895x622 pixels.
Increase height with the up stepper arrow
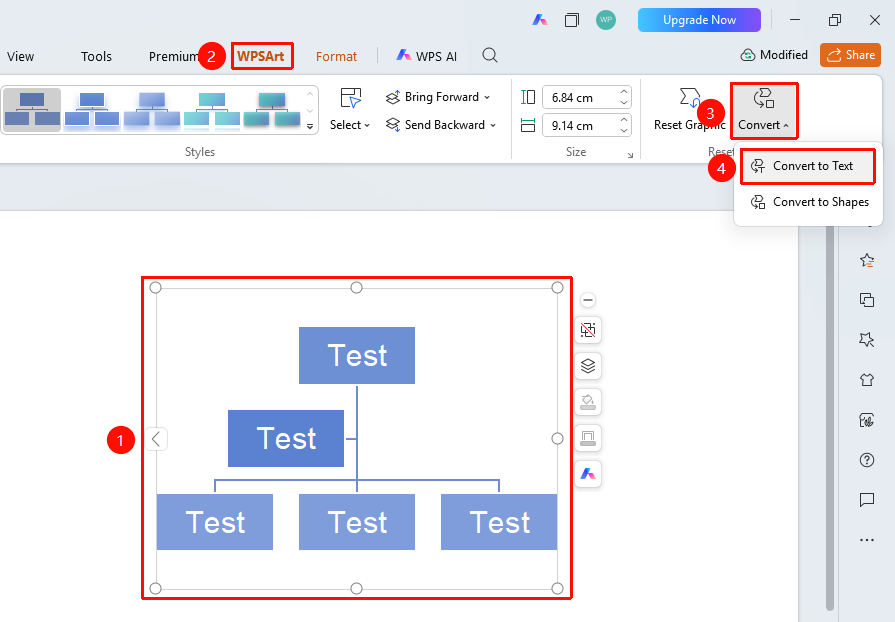point(624,92)
